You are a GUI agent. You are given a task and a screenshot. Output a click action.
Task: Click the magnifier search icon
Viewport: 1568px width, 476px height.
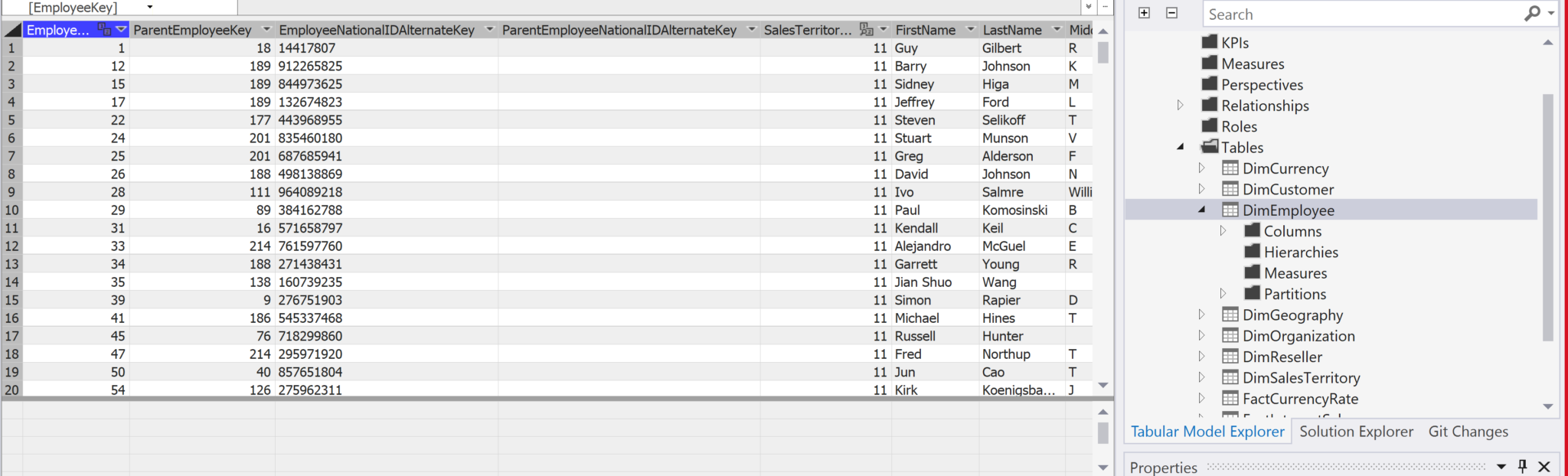(x=1532, y=14)
